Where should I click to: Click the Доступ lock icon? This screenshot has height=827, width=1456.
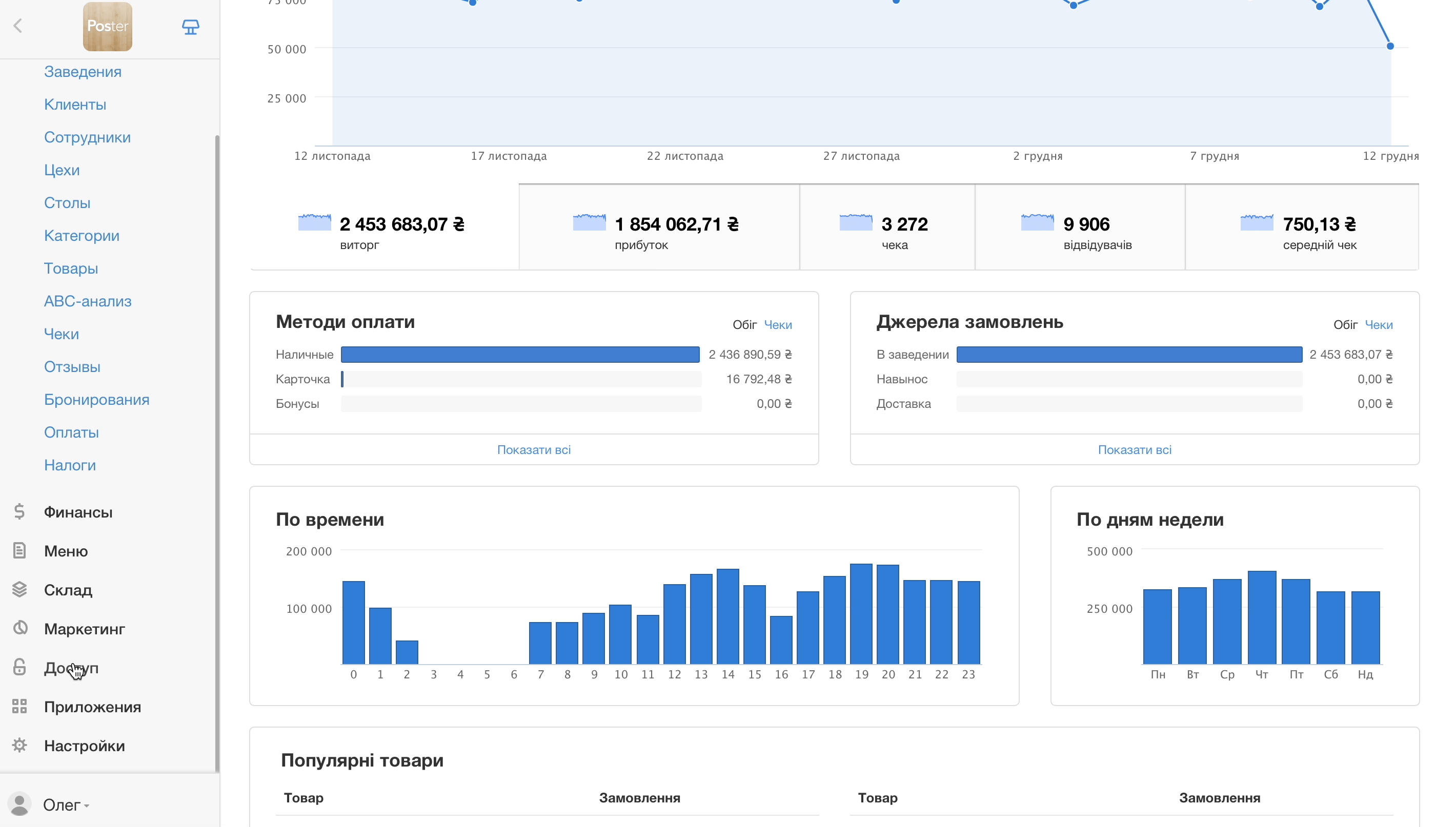[19, 668]
